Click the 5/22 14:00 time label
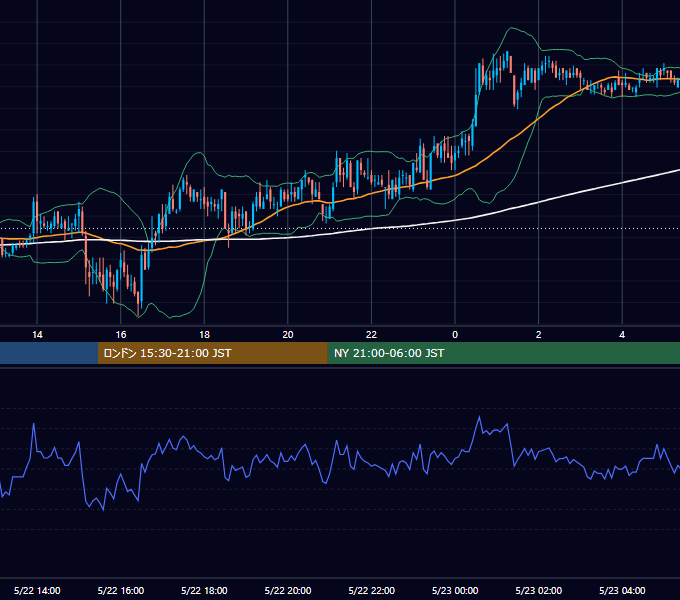The height and width of the screenshot is (600, 680). (37, 590)
